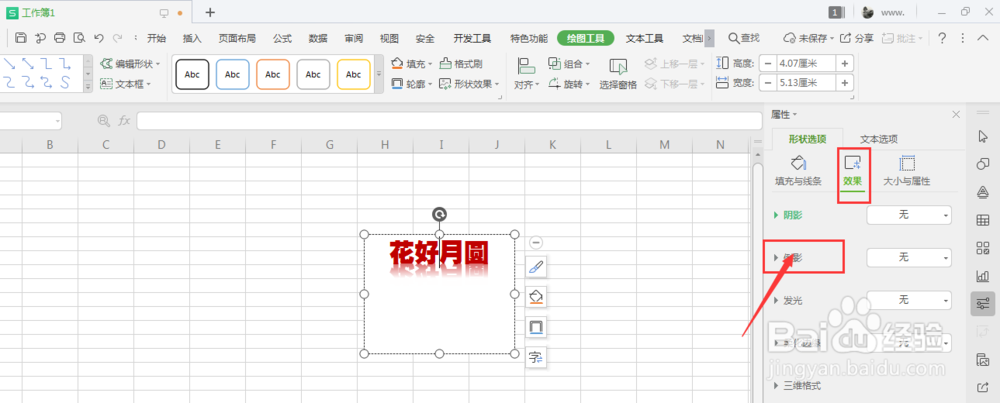
Task: Click the rotate handle above the text box
Action: point(439,214)
